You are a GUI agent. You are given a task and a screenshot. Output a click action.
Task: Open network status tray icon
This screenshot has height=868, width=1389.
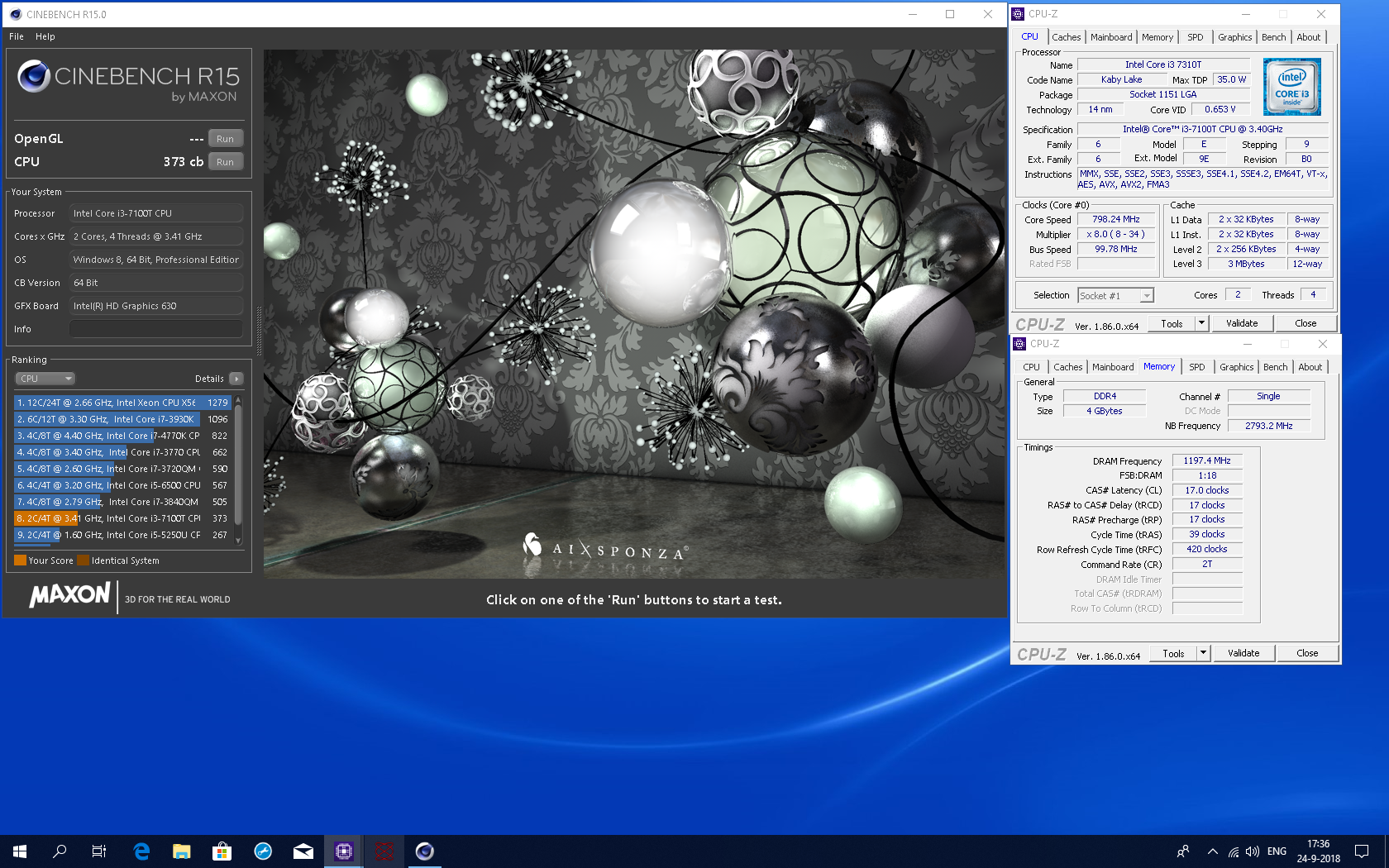1233,851
